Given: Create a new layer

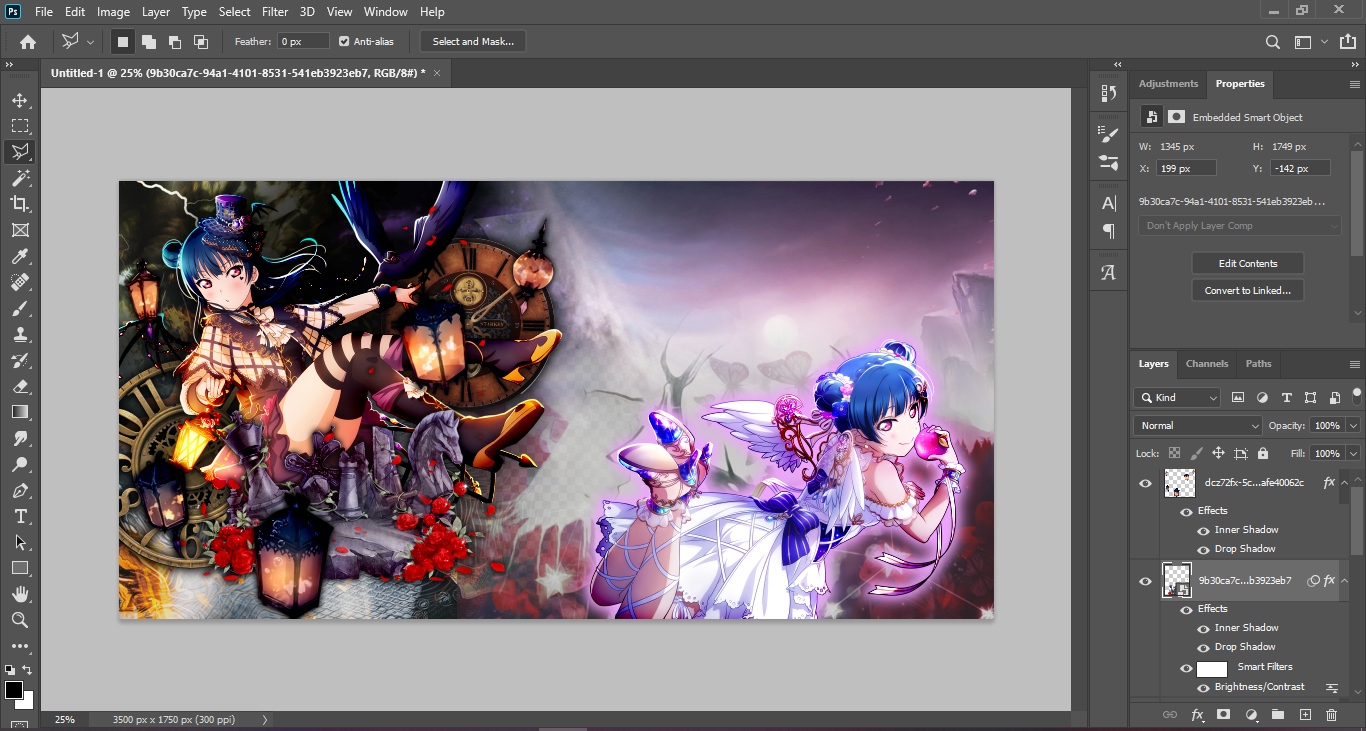Looking at the screenshot, I should (x=1305, y=715).
